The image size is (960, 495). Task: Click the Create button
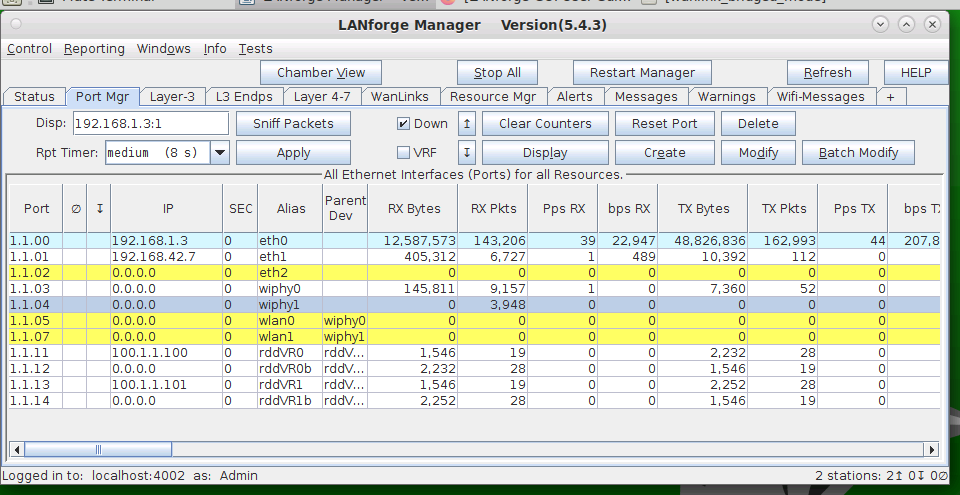pos(664,153)
